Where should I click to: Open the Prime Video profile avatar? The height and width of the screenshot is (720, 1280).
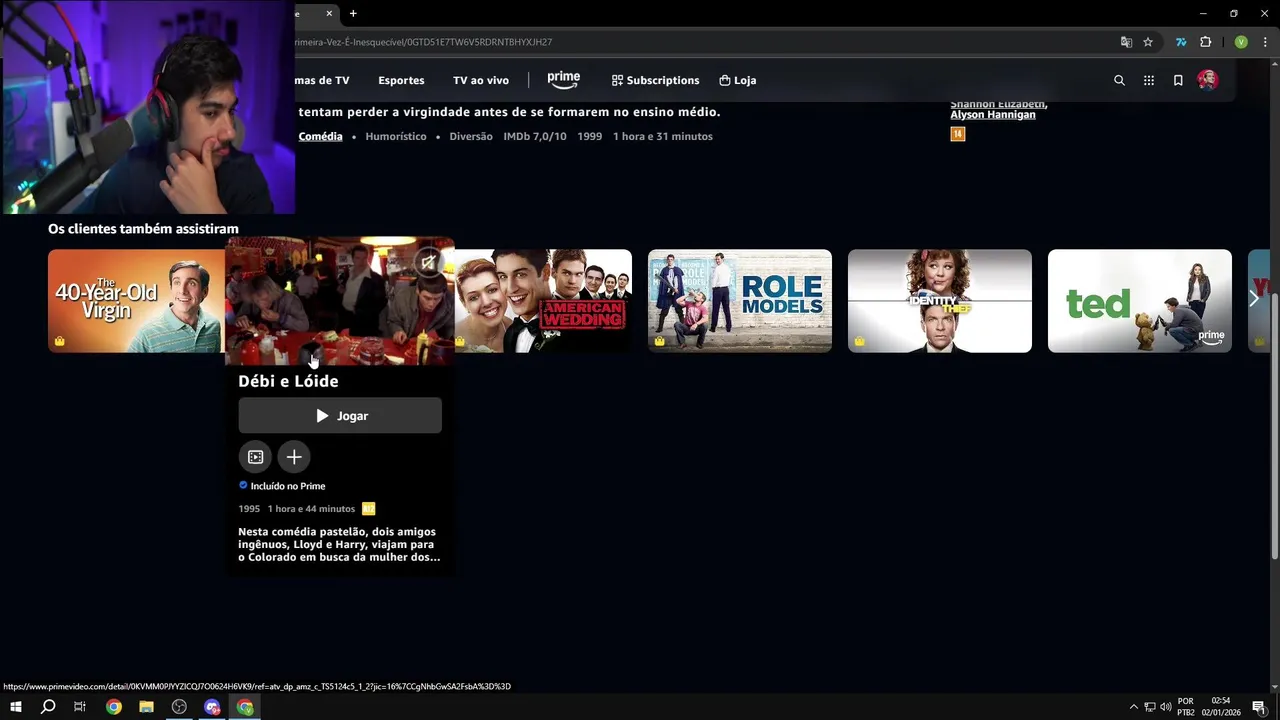pyautogui.click(x=1208, y=80)
